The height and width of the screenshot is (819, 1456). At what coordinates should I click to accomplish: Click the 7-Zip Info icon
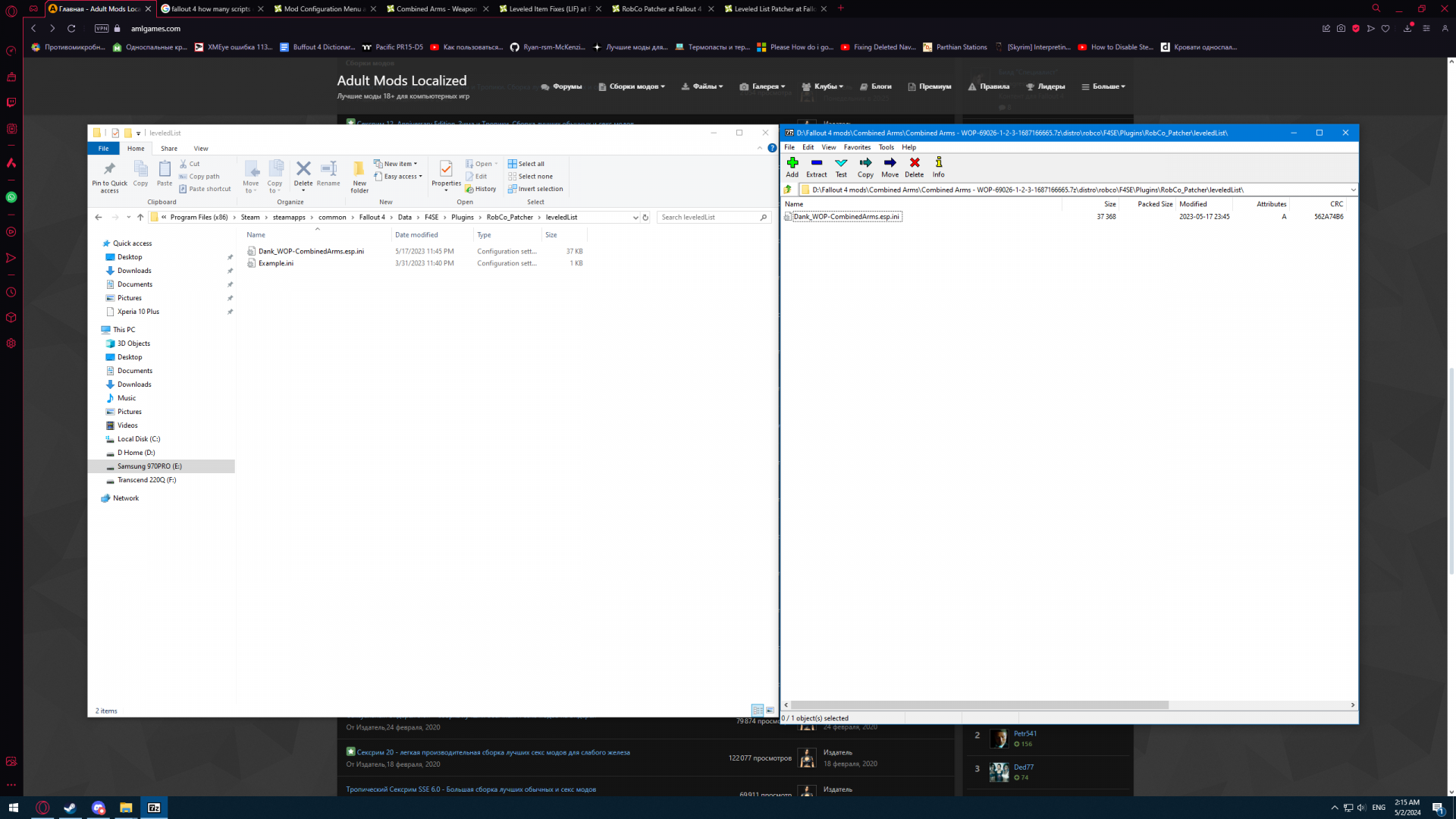(938, 163)
